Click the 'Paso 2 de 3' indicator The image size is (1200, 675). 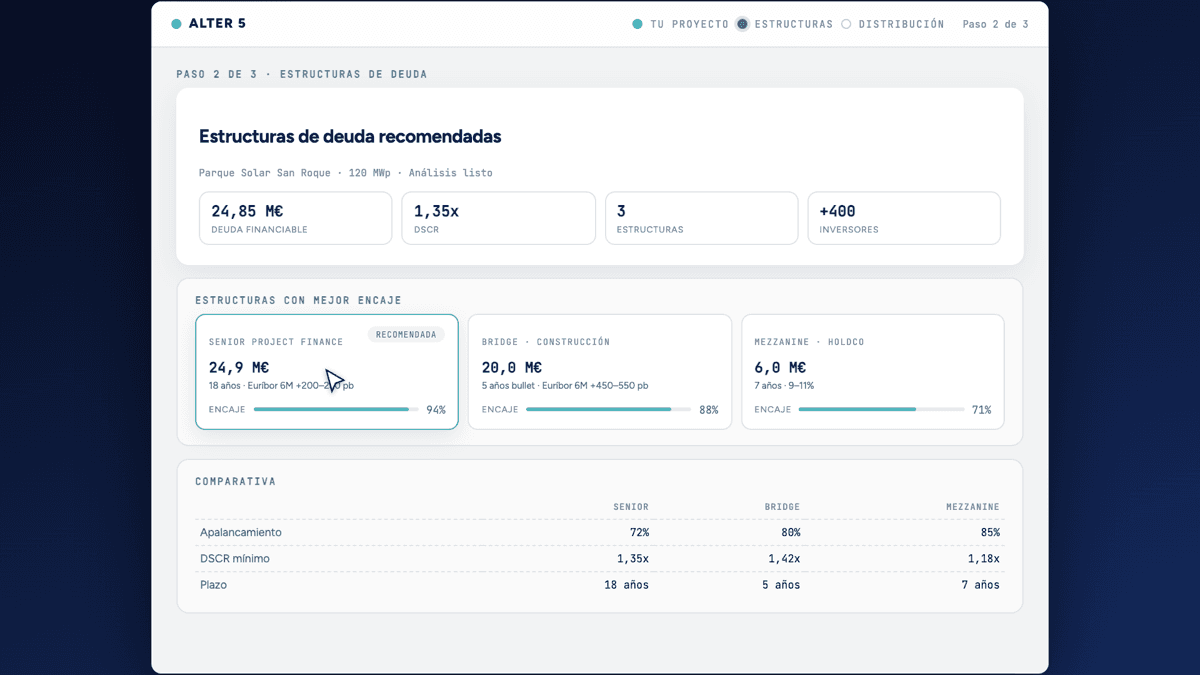coord(995,24)
